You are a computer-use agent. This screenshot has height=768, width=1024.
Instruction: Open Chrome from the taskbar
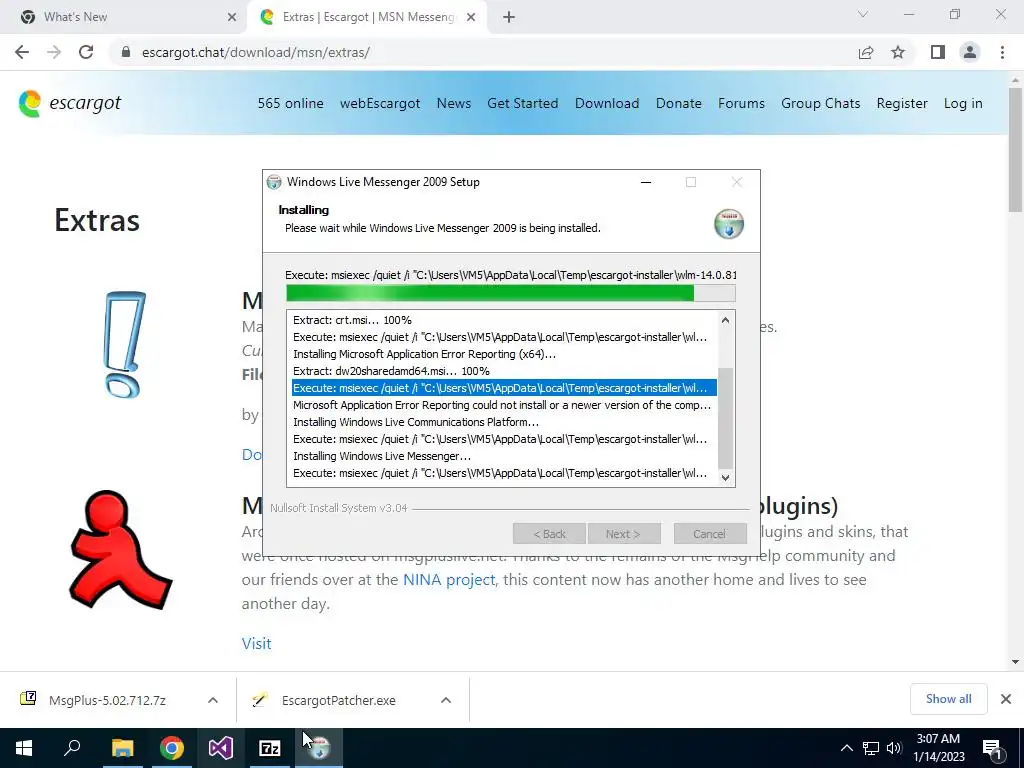click(x=172, y=748)
